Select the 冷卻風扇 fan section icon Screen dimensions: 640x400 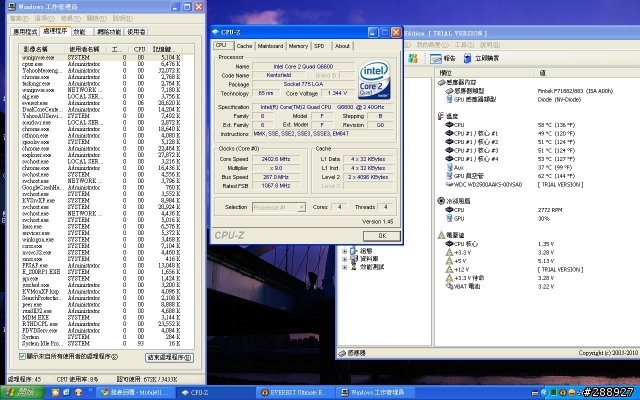click(x=441, y=201)
